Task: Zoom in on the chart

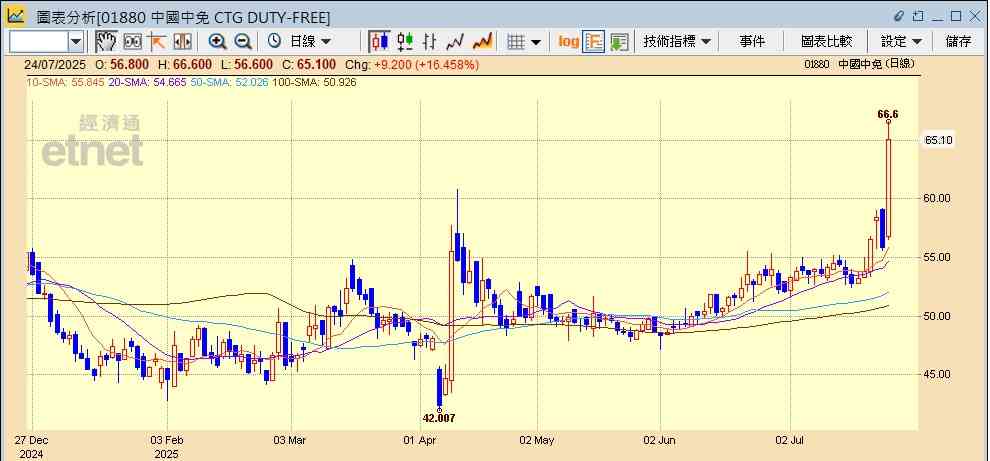Action: coord(217,42)
